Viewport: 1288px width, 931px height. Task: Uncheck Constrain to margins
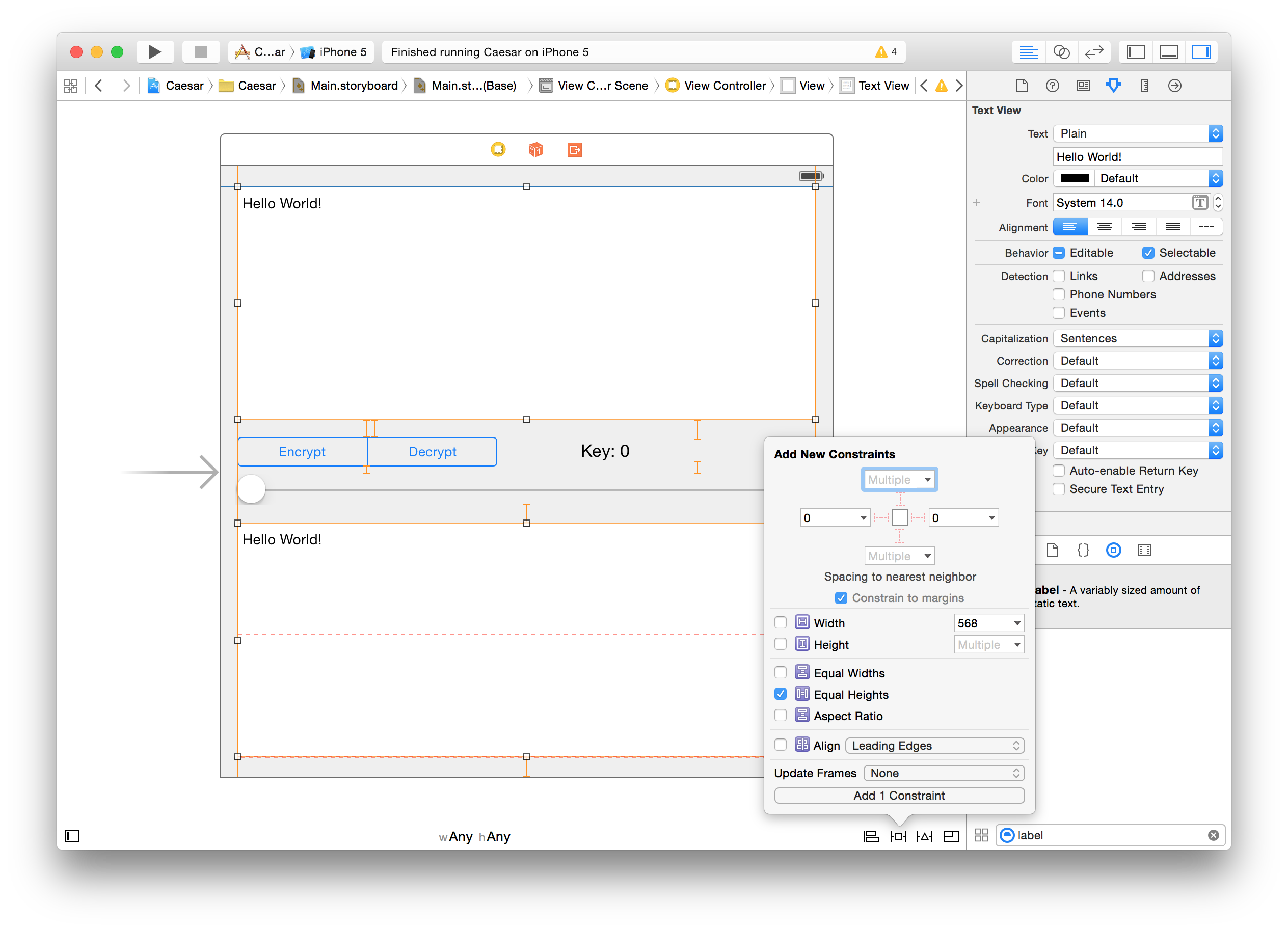pos(841,598)
